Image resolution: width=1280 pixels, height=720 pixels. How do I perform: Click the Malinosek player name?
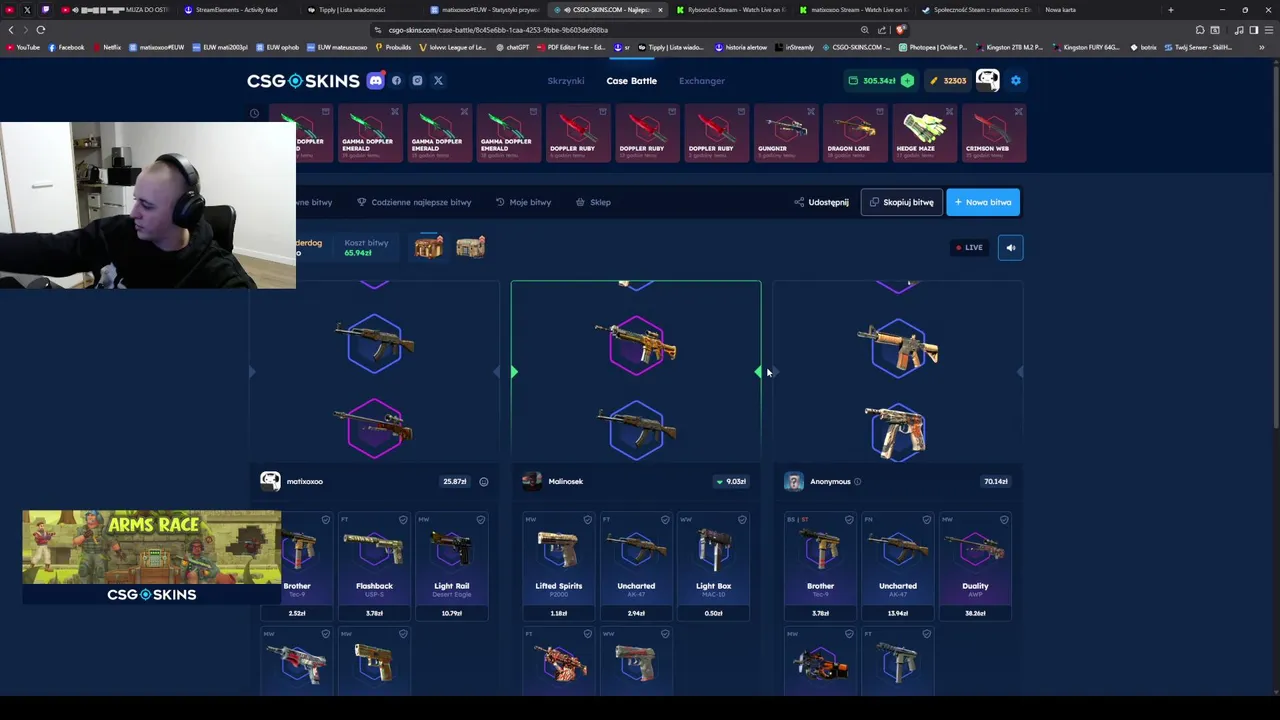click(x=565, y=482)
